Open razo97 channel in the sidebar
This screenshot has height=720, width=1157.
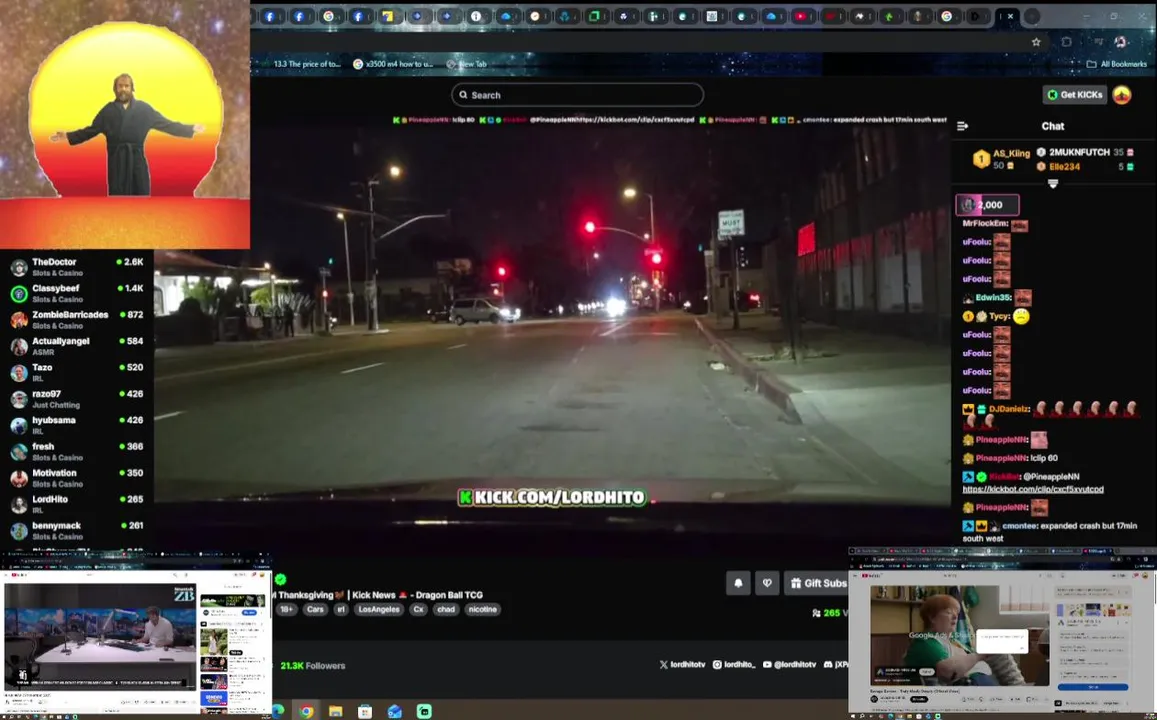(x=77, y=399)
